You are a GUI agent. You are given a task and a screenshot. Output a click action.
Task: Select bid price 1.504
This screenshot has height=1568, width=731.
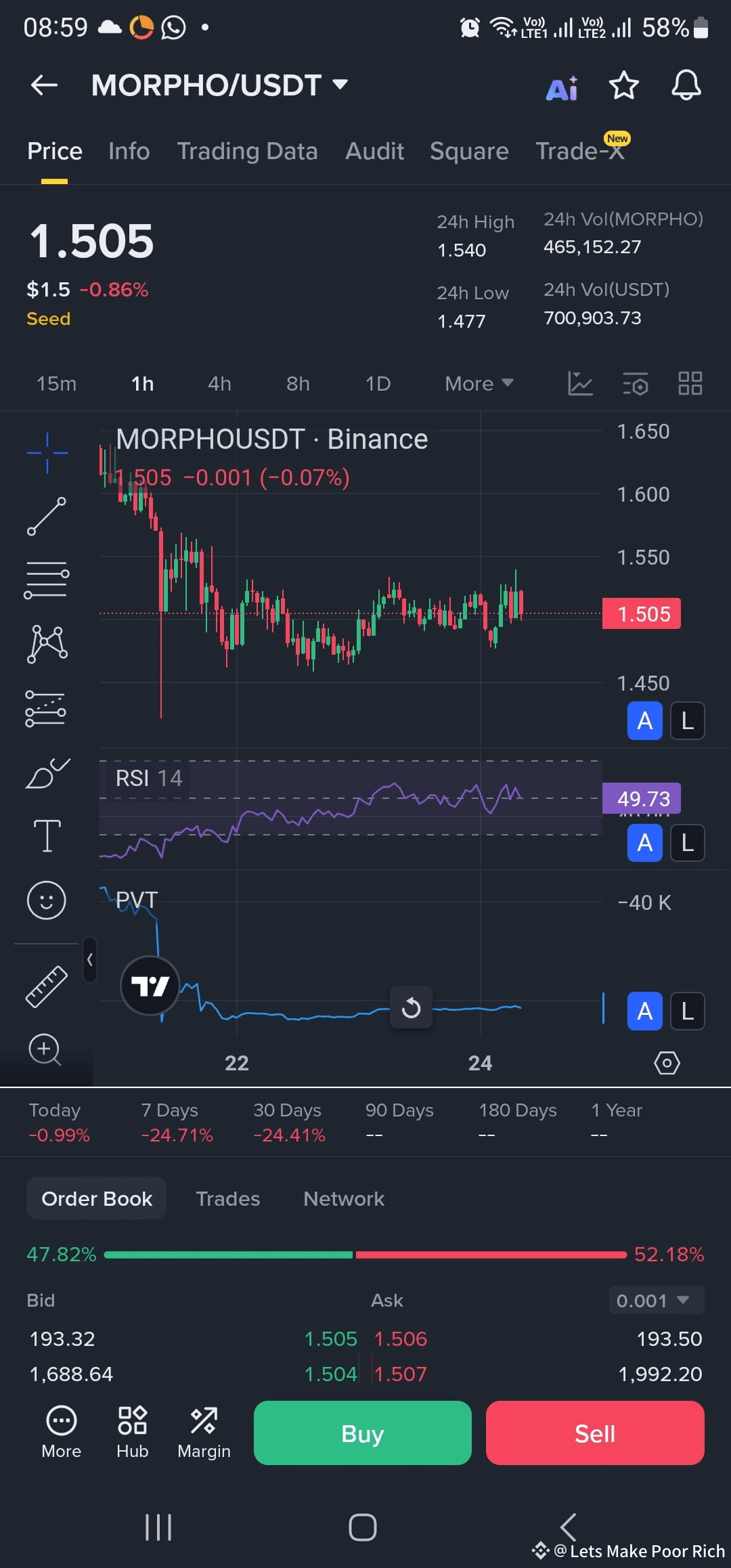[330, 1374]
